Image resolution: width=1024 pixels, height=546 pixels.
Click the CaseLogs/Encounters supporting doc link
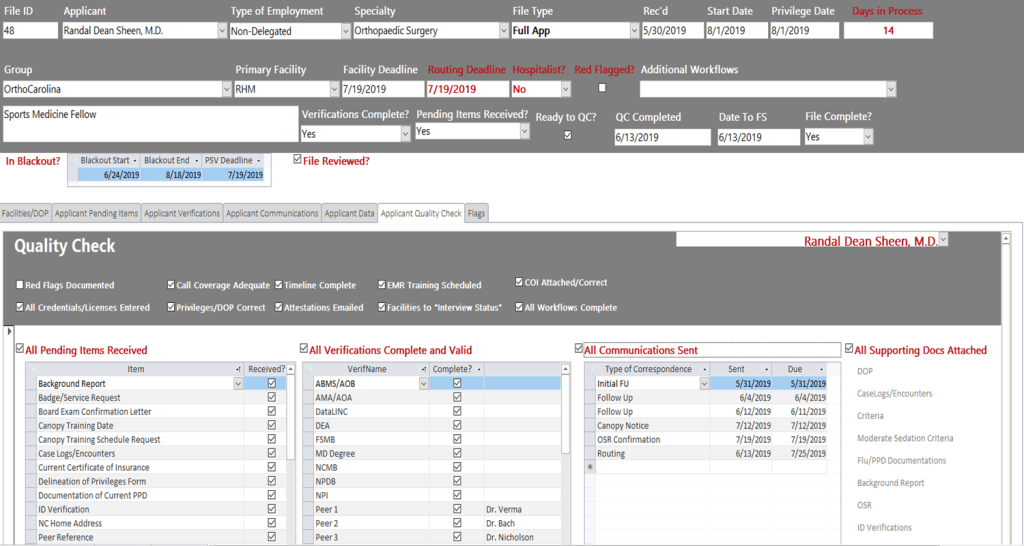point(894,393)
